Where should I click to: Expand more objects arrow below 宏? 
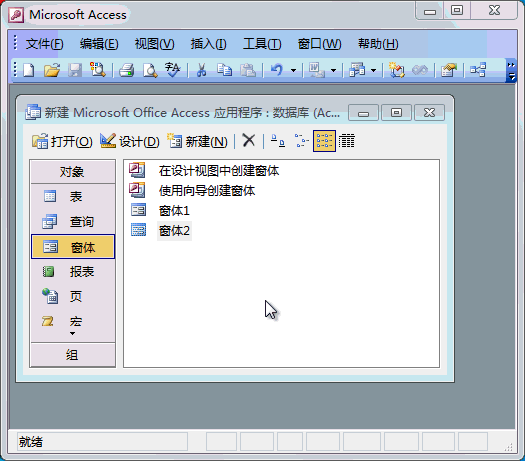[72, 333]
